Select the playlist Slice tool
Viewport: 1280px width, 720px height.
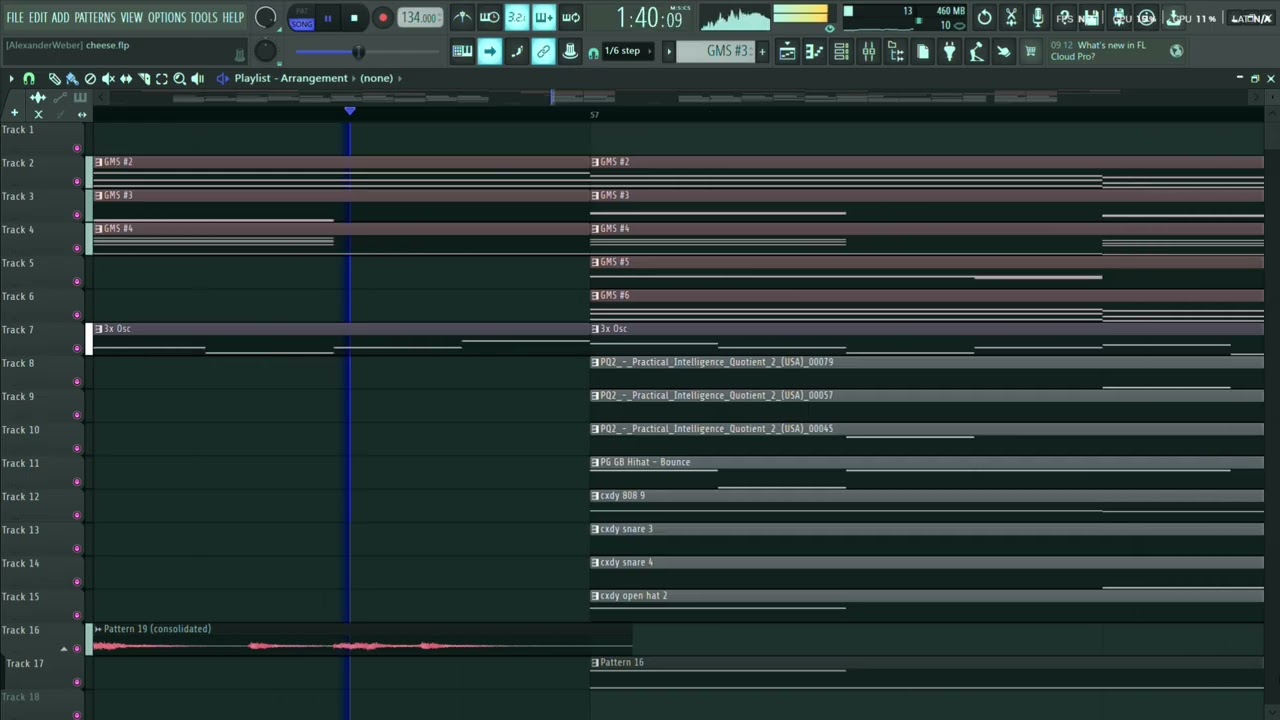[144, 78]
